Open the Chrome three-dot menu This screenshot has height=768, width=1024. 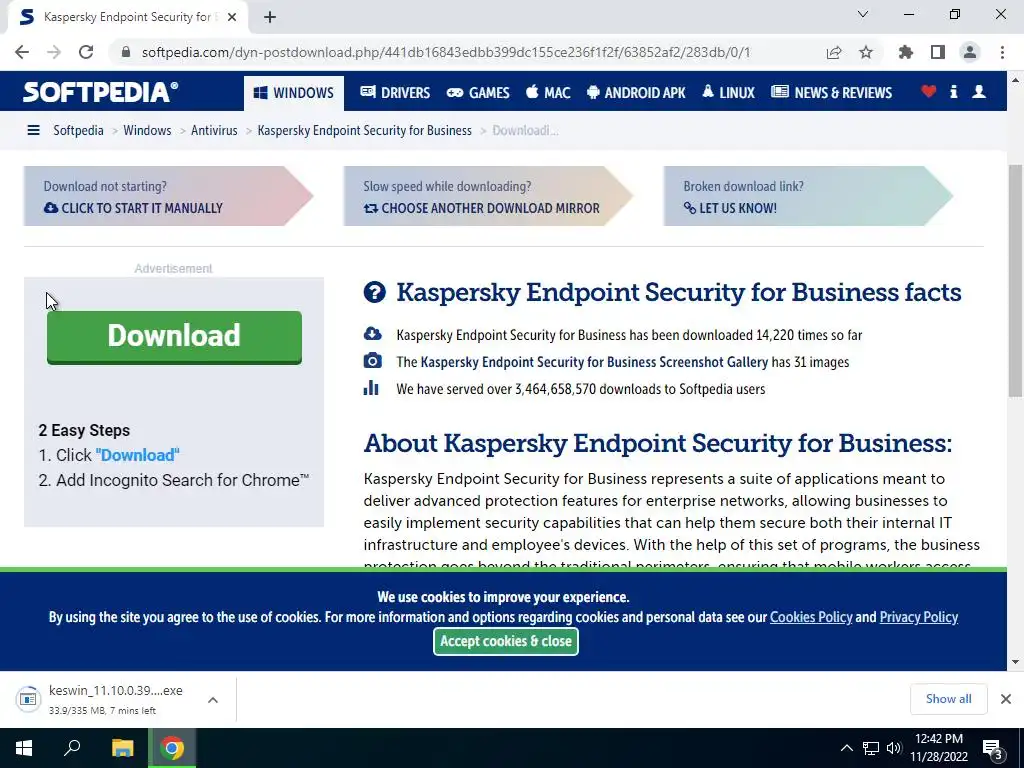click(x=1002, y=52)
